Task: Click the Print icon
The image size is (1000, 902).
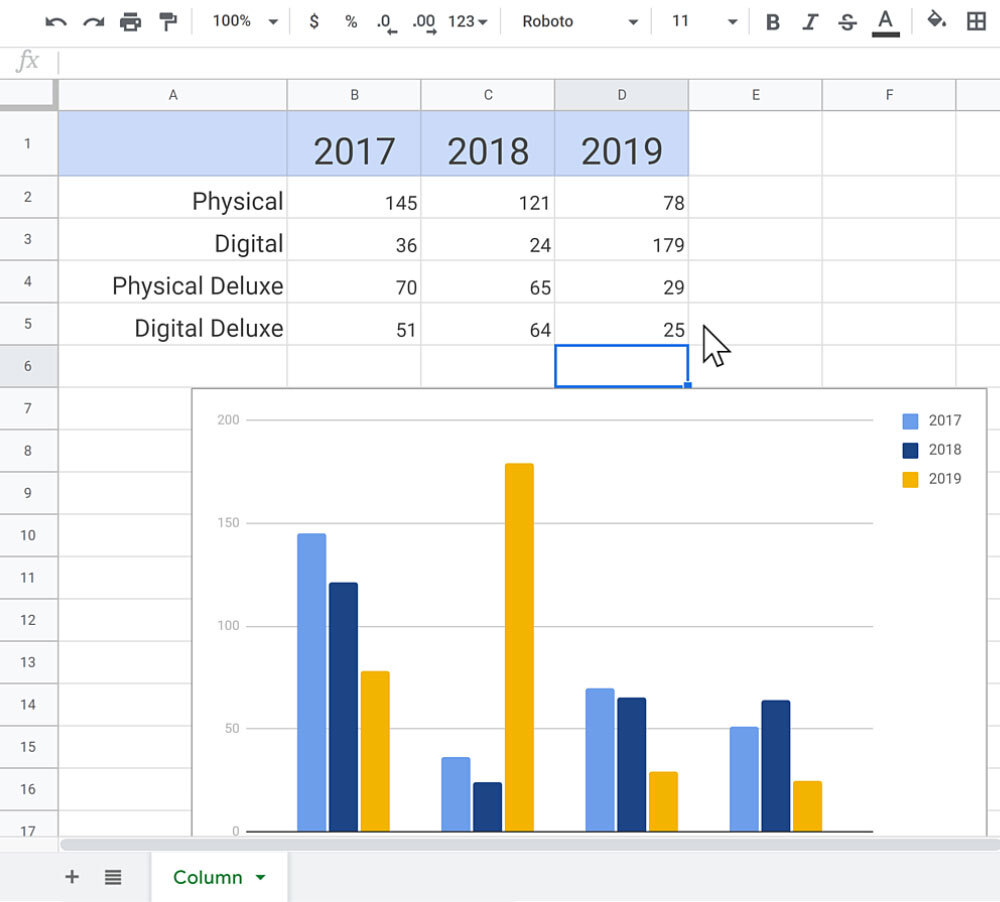Action: [x=131, y=22]
